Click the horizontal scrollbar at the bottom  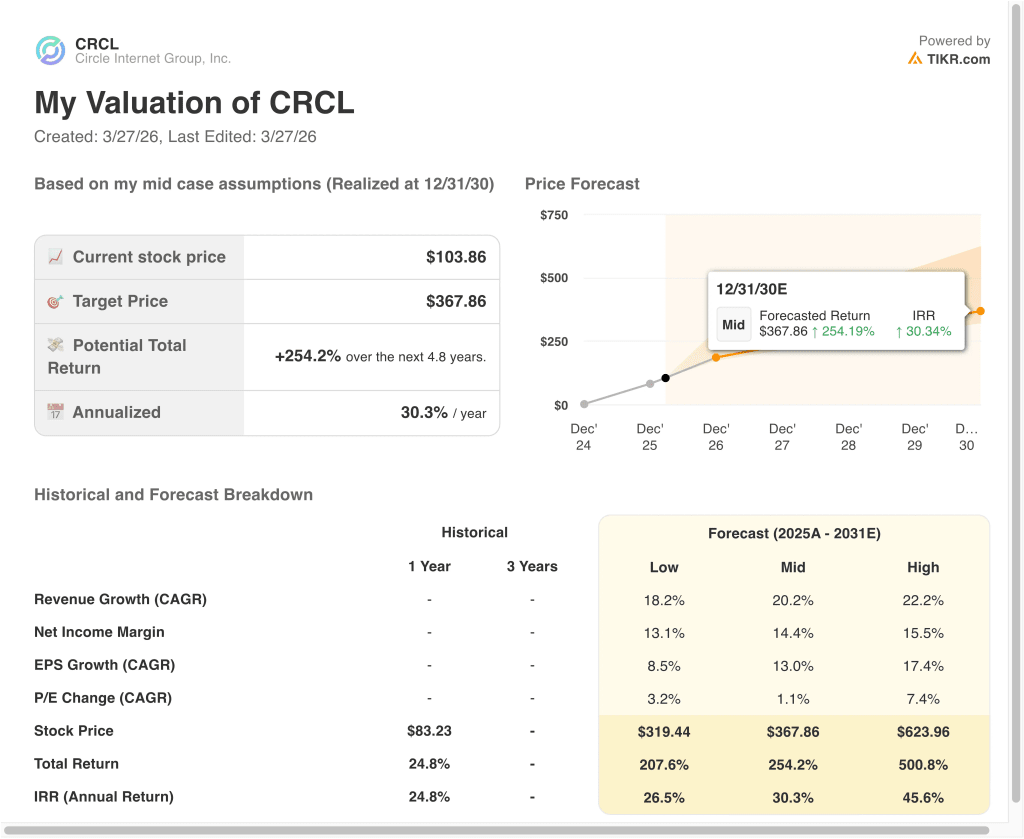point(496,831)
